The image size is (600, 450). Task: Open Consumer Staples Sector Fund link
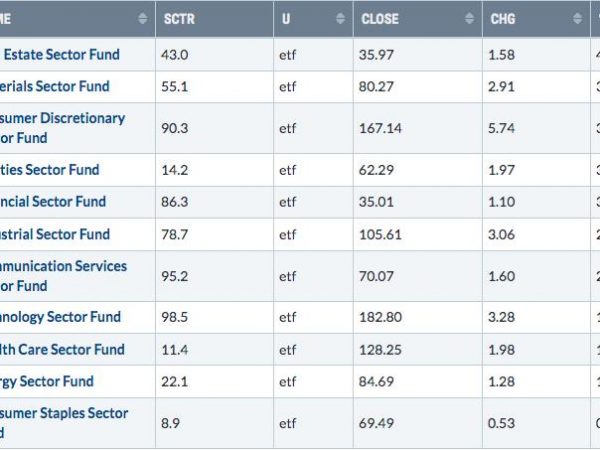click(64, 423)
